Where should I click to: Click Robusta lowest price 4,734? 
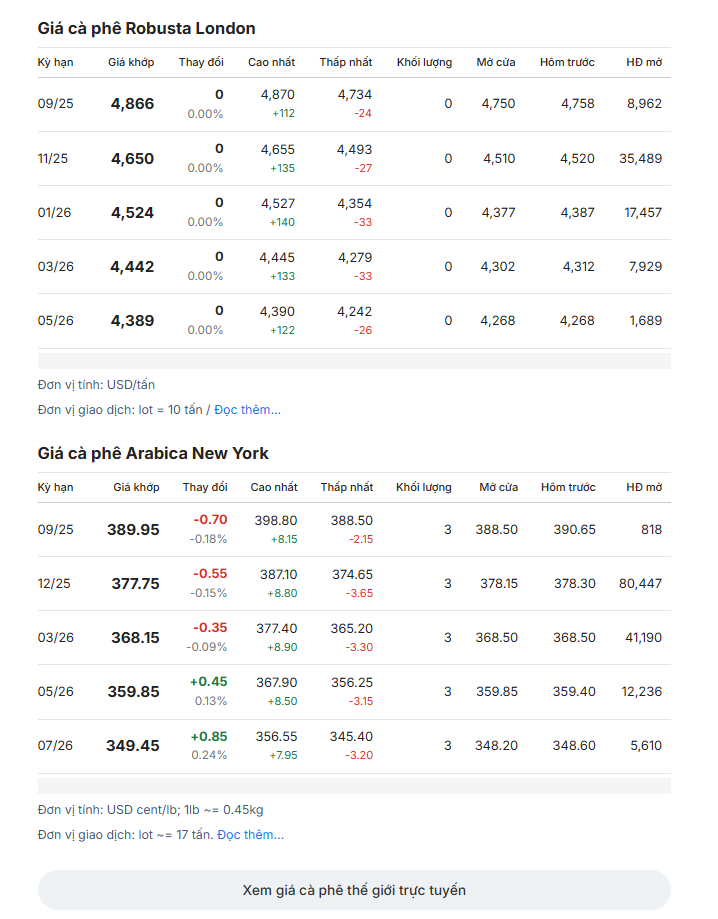tap(355, 94)
